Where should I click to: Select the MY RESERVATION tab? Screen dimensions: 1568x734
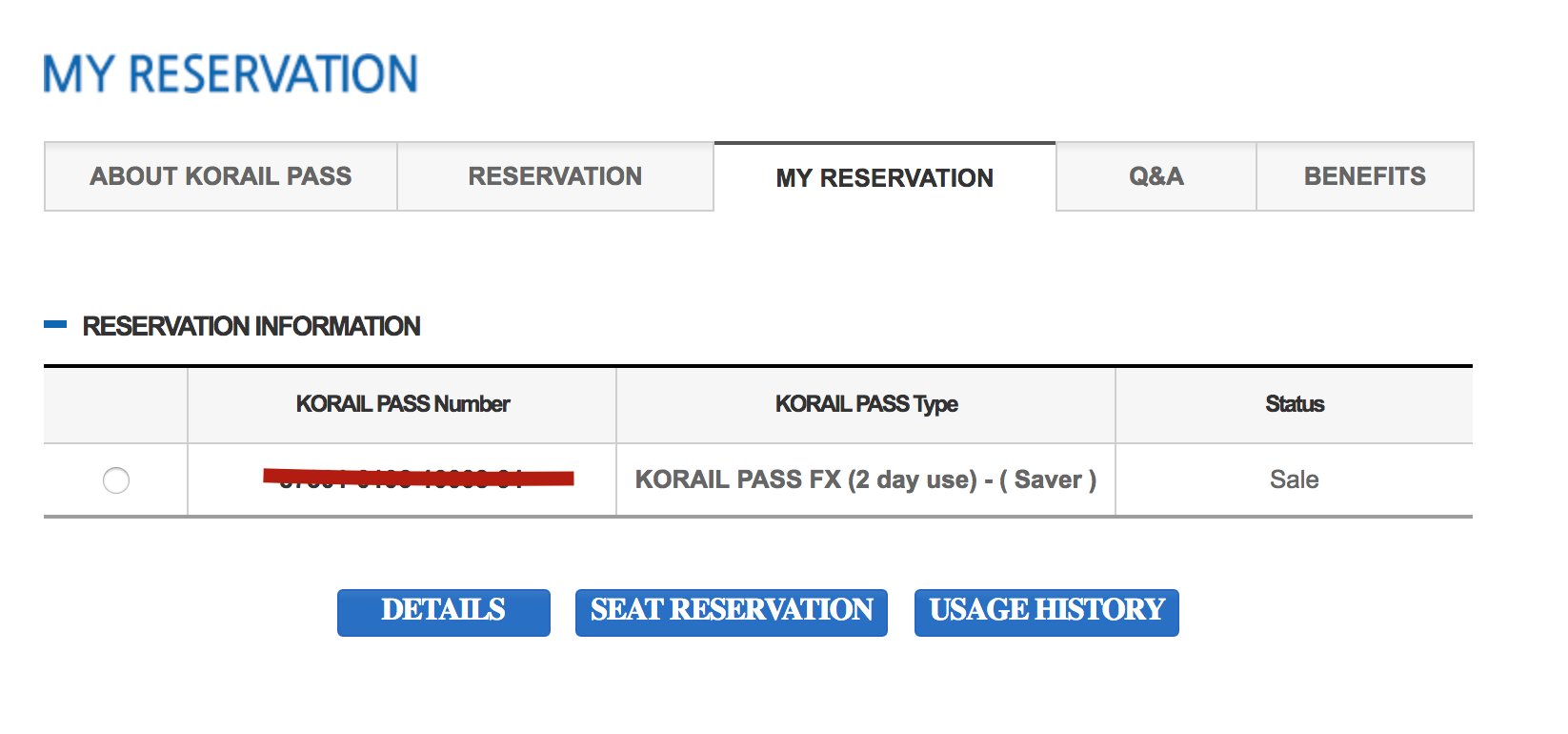pyautogui.click(x=884, y=178)
